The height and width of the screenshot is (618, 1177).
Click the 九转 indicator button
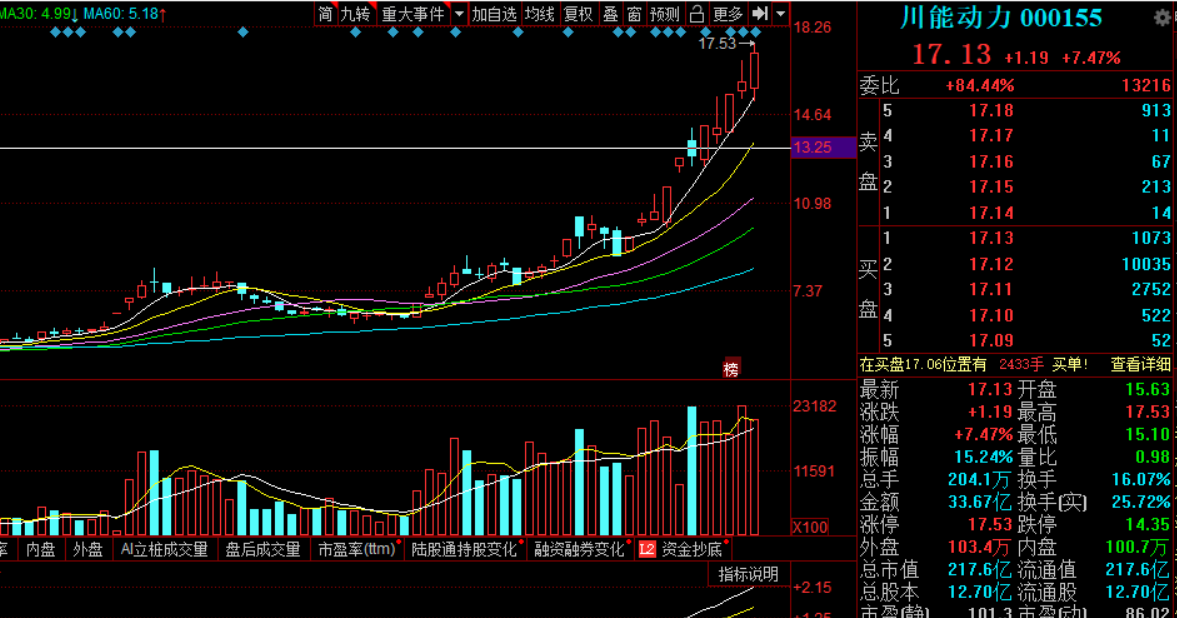click(355, 14)
